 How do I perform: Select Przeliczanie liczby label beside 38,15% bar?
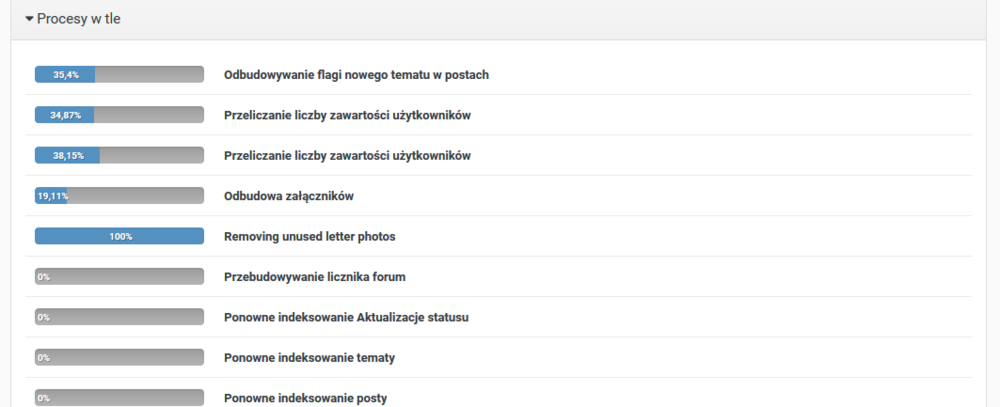347,156
